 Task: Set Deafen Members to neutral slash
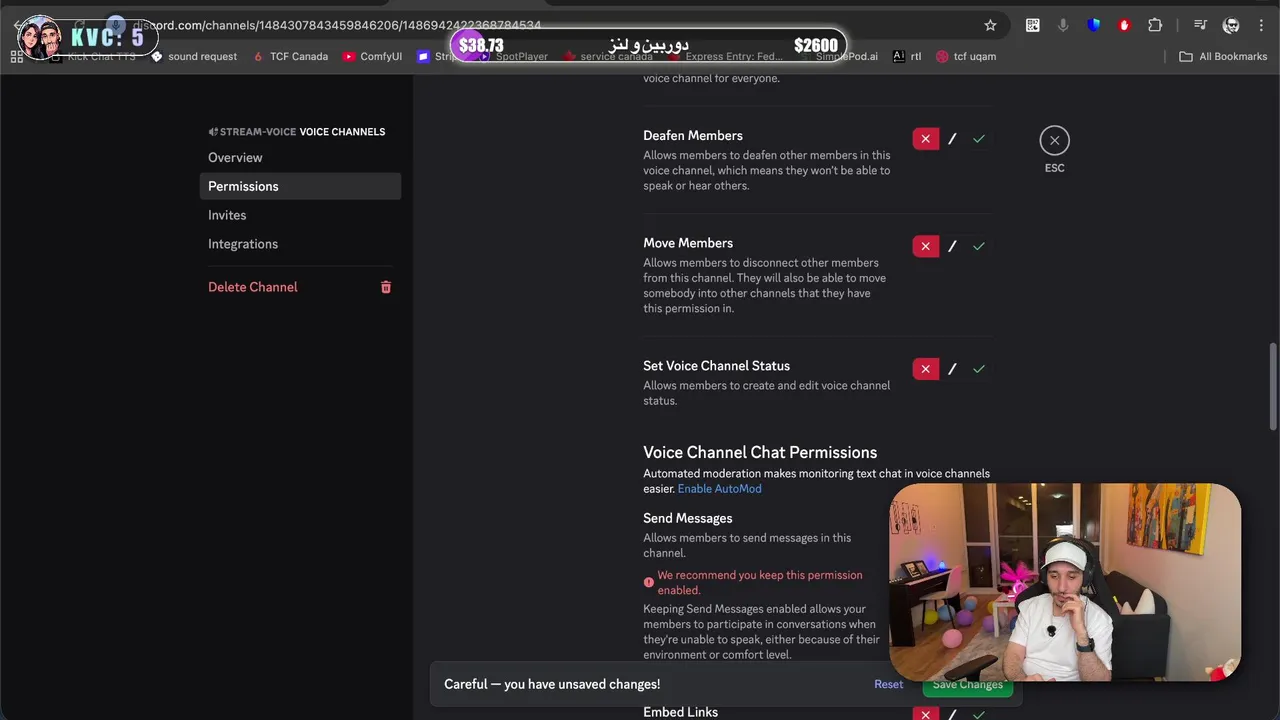pyautogui.click(x=952, y=139)
